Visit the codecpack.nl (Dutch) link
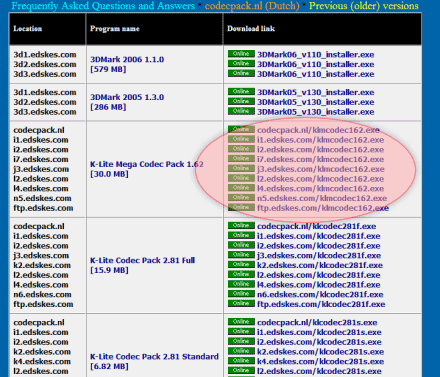The width and height of the screenshot is (440, 377). tap(252, 6)
